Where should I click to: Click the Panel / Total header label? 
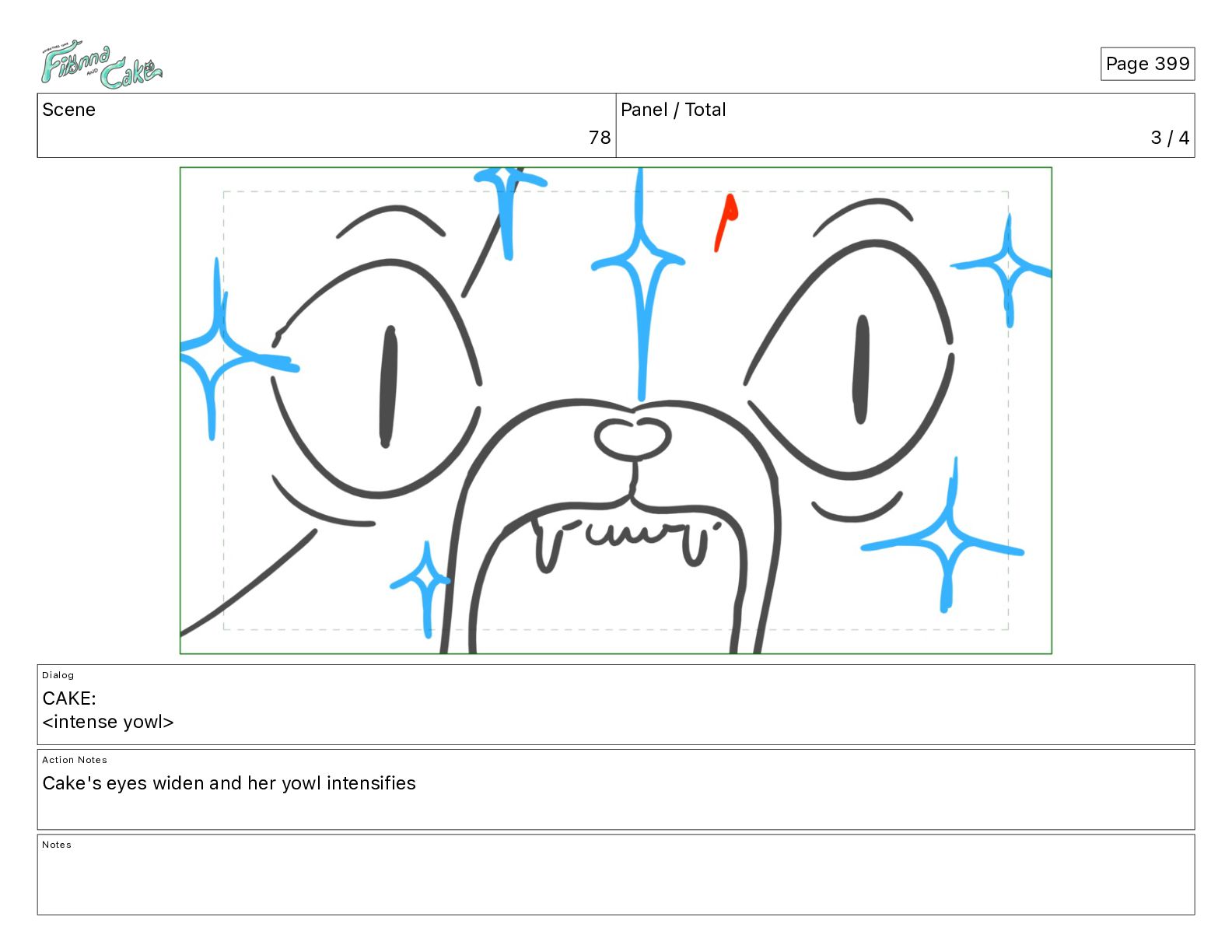pyautogui.click(x=673, y=110)
